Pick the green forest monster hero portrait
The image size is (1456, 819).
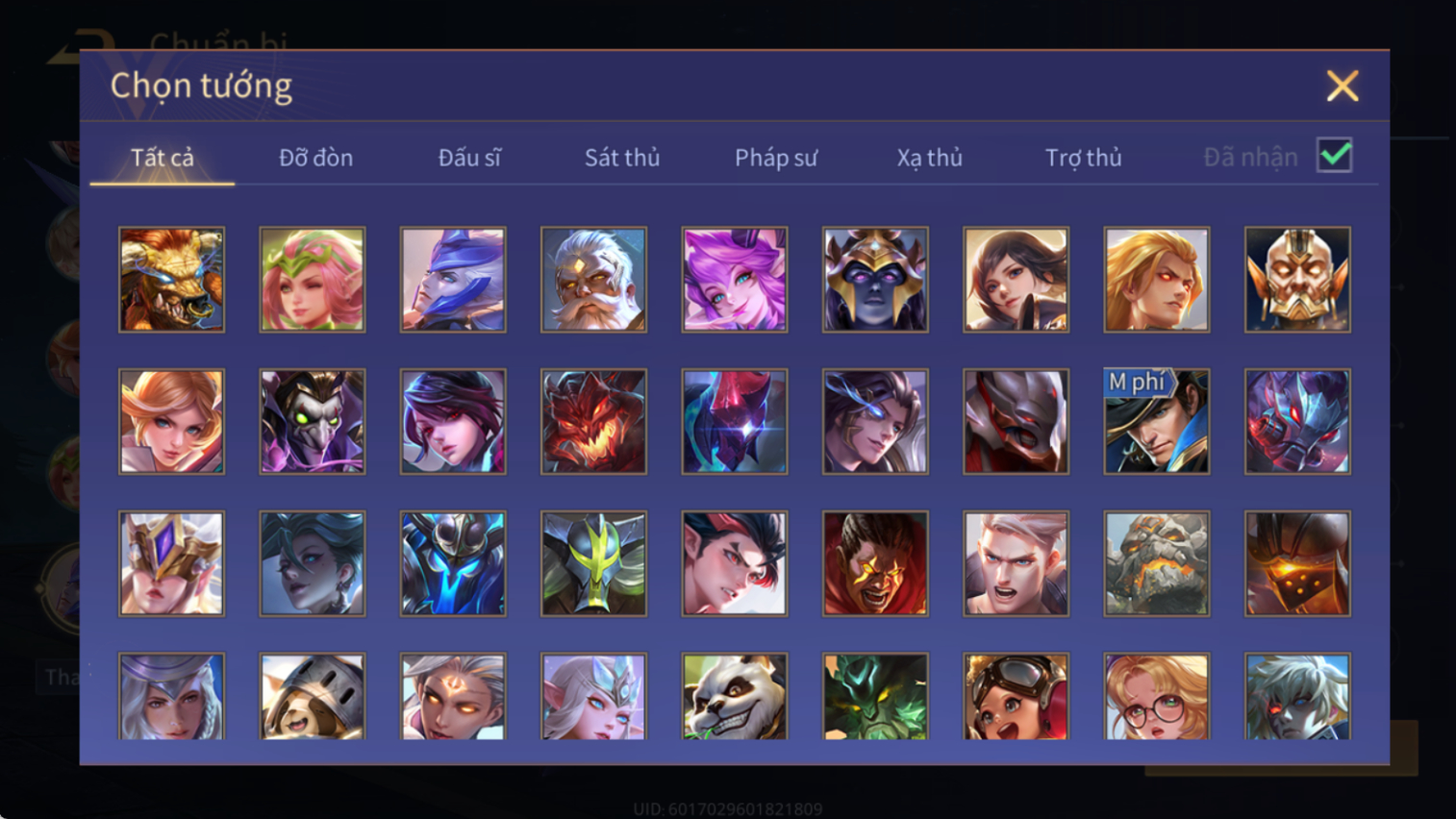pyautogui.click(x=875, y=696)
